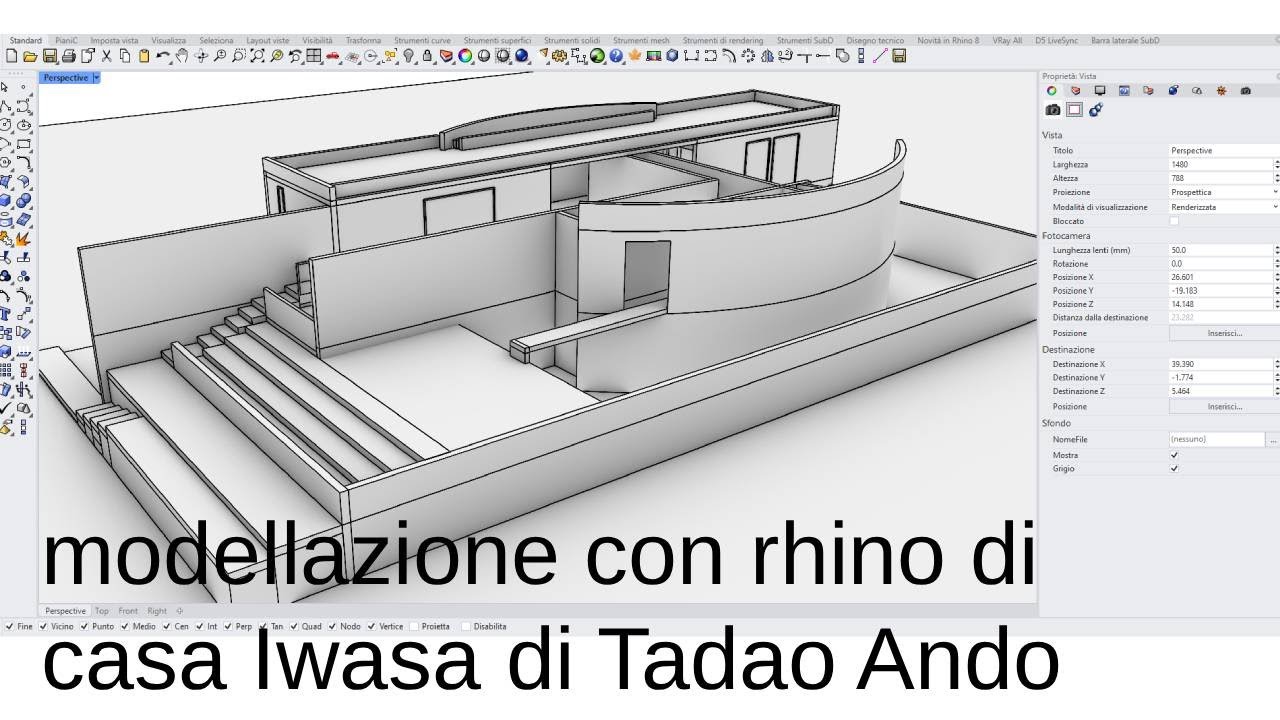
Task: Toggle the Cen osnap checkbox
Action: (166, 626)
